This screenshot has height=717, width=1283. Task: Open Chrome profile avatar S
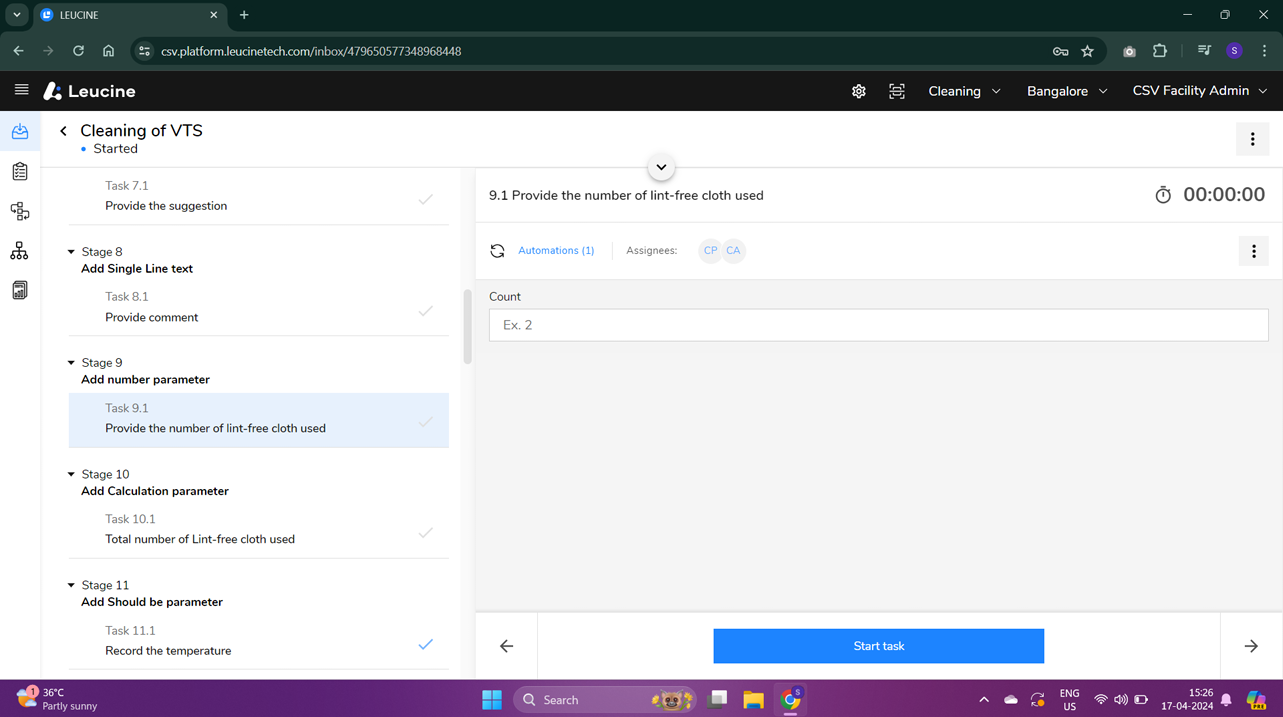[1234, 51]
